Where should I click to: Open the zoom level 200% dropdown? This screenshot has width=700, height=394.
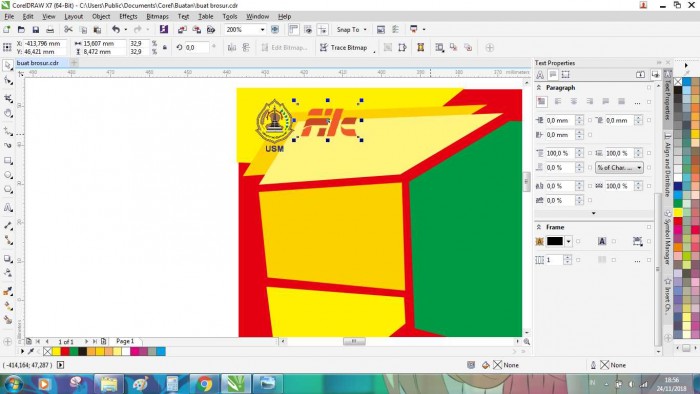pyautogui.click(x=262, y=29)
